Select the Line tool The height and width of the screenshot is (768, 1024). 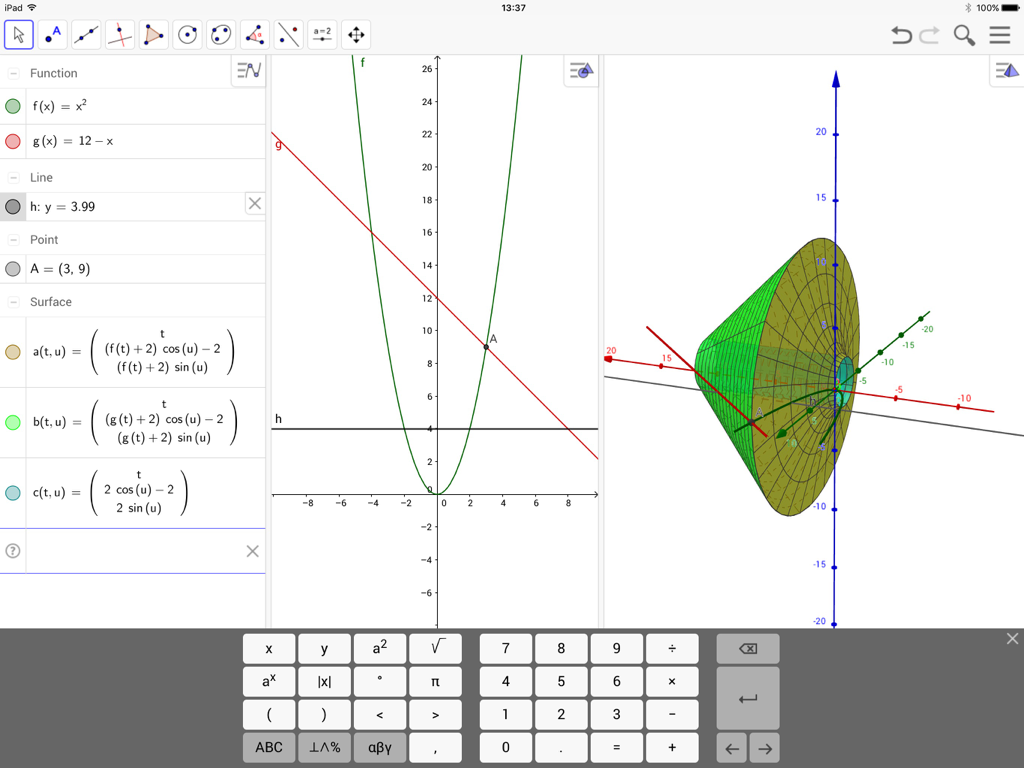86,34
